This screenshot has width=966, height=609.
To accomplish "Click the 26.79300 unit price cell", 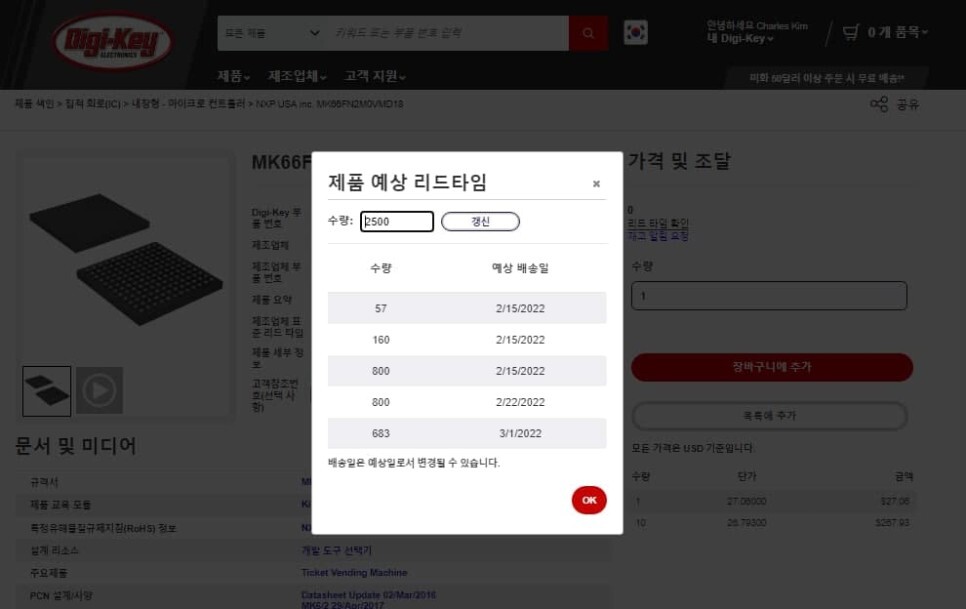I will click(x=746, y=523).
